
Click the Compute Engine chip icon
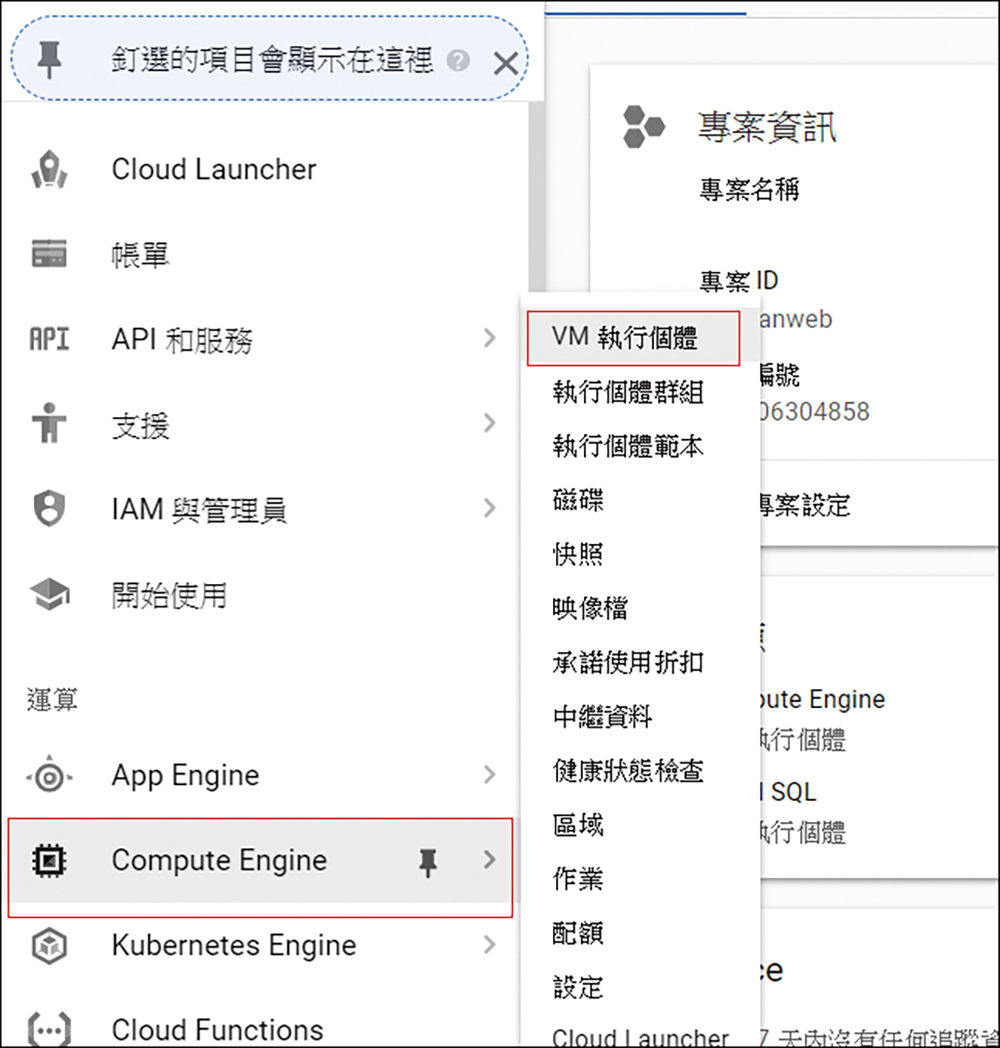(49, 860)
